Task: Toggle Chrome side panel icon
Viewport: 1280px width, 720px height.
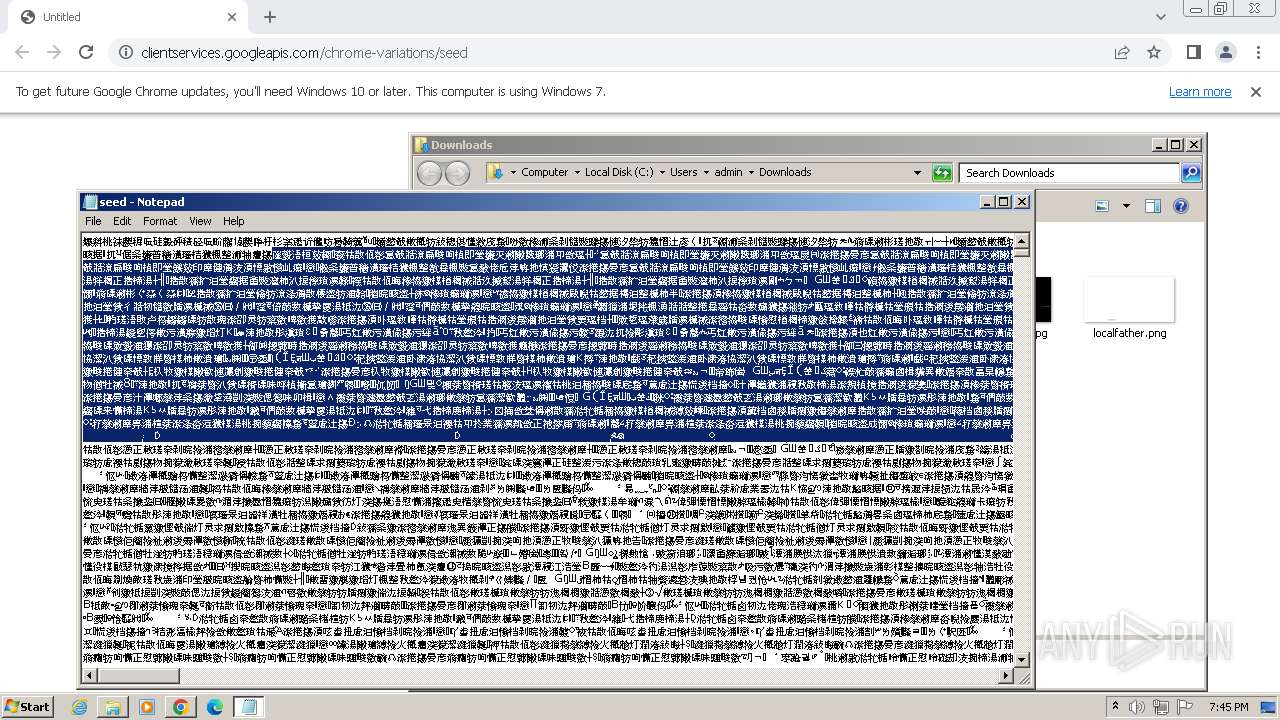Action: (1194, 52)
